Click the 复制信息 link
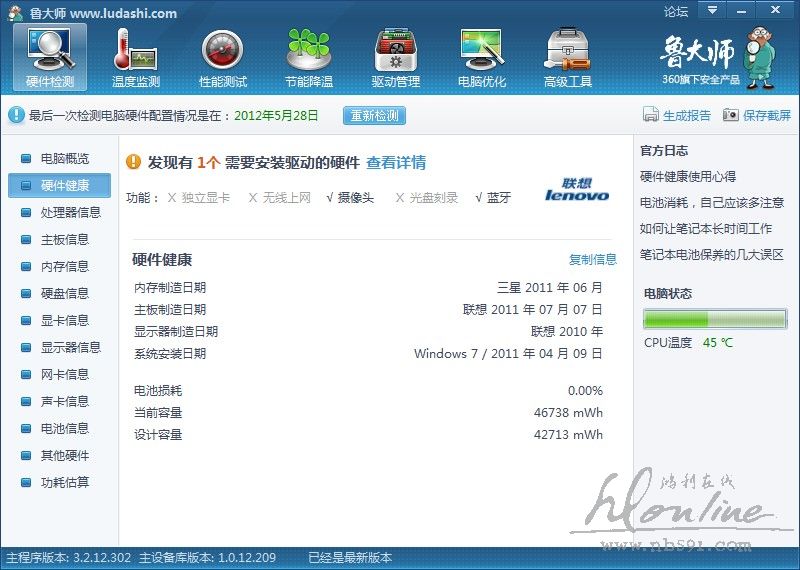The image size is (800, 570). tap(593, 260)
